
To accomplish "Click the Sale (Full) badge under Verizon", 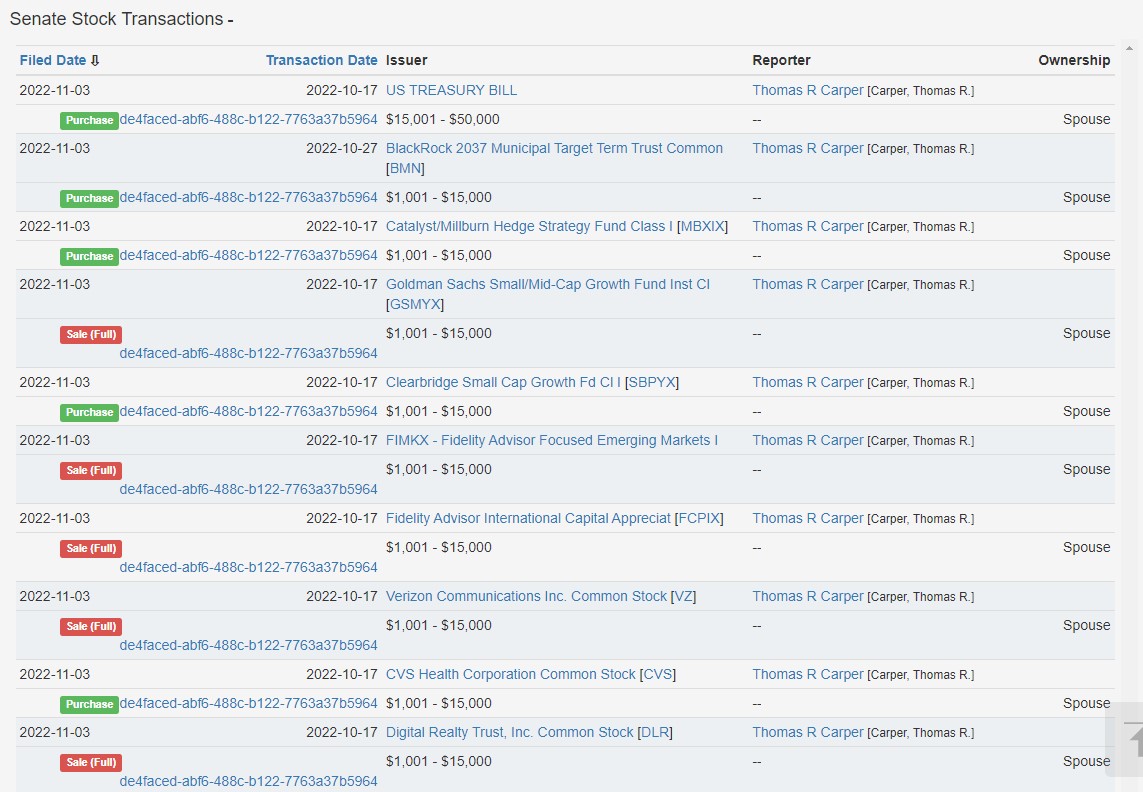I will click(91, 626).
